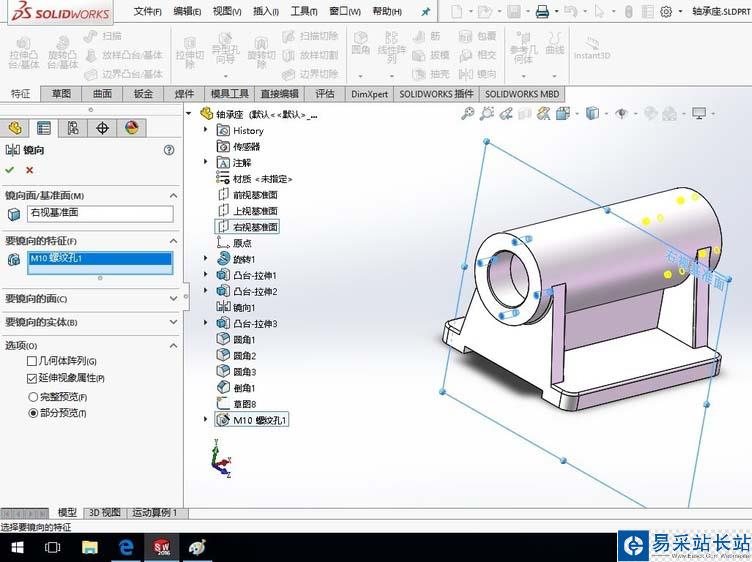The image size is (752, 562).
Task: Click the New document icon
Action: (x=457, y=11)
